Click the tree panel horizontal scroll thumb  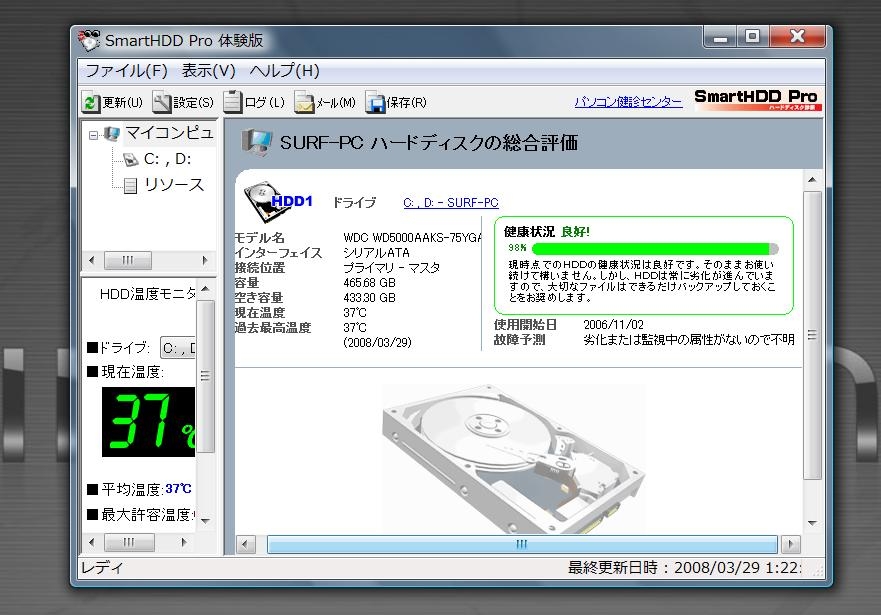click(x=128, y=260)
